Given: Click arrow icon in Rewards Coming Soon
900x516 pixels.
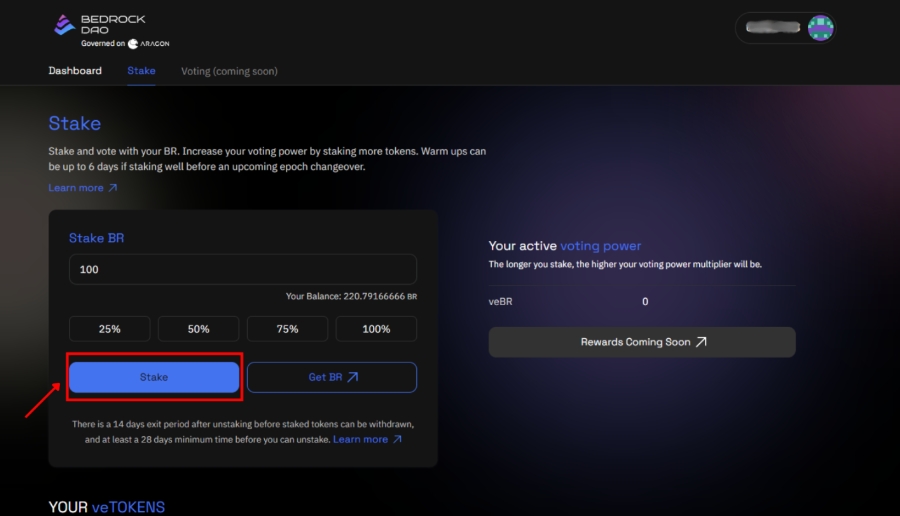Looking at the screenshot, I should tap(701, 342).
